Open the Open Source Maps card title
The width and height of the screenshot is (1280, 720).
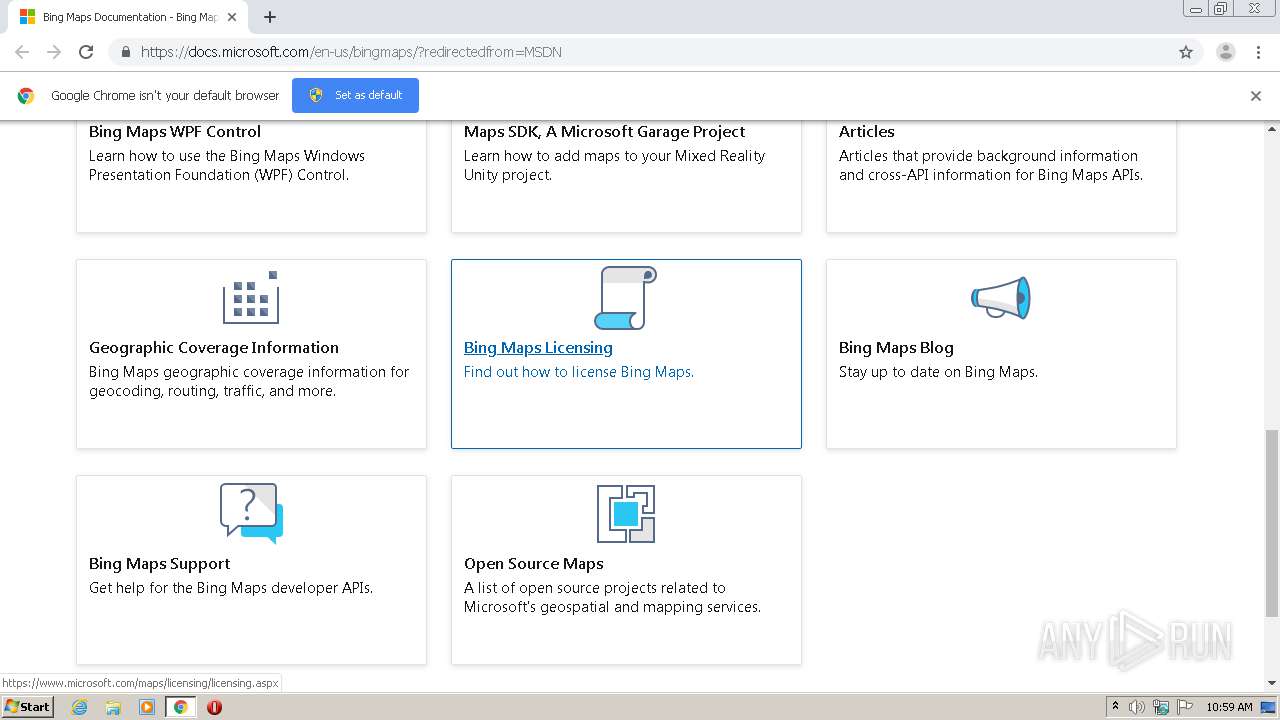tap(534, 564)
